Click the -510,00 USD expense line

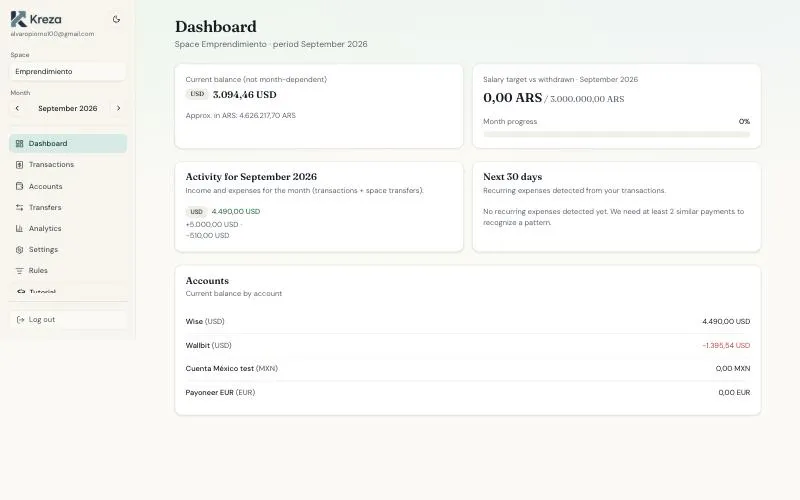point(207,235)
